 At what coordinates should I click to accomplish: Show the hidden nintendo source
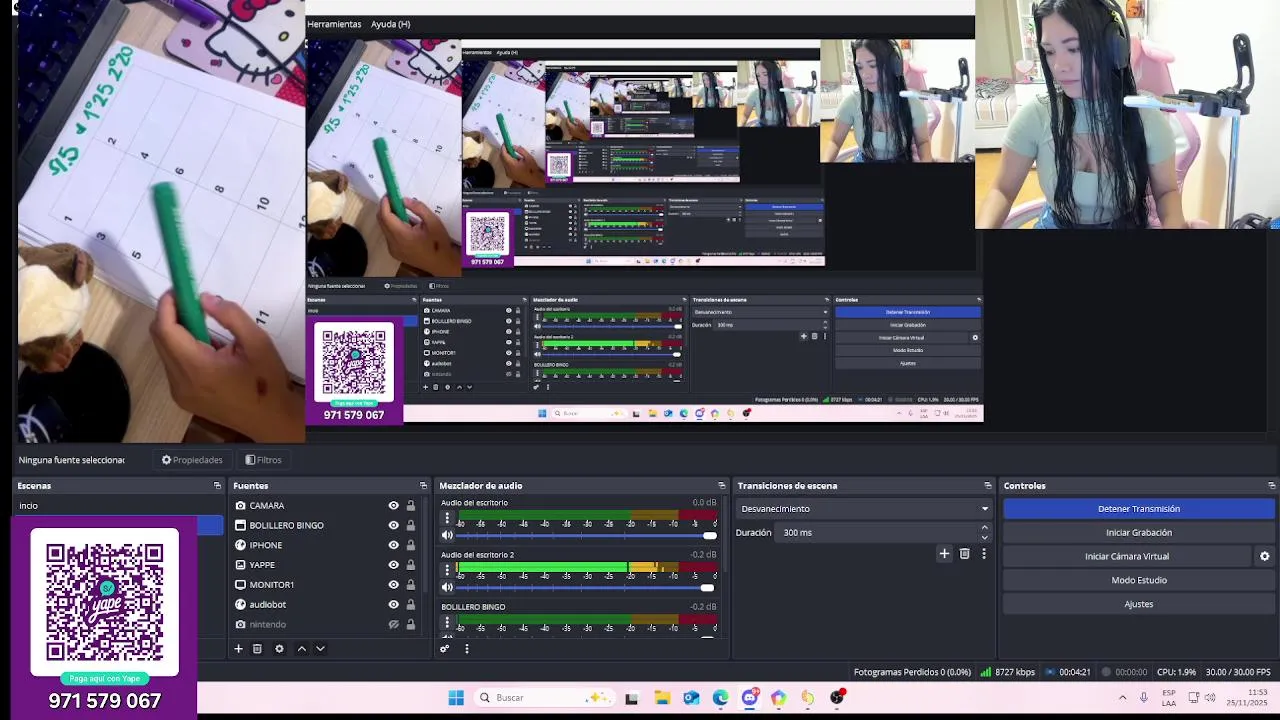coord(393,624)
